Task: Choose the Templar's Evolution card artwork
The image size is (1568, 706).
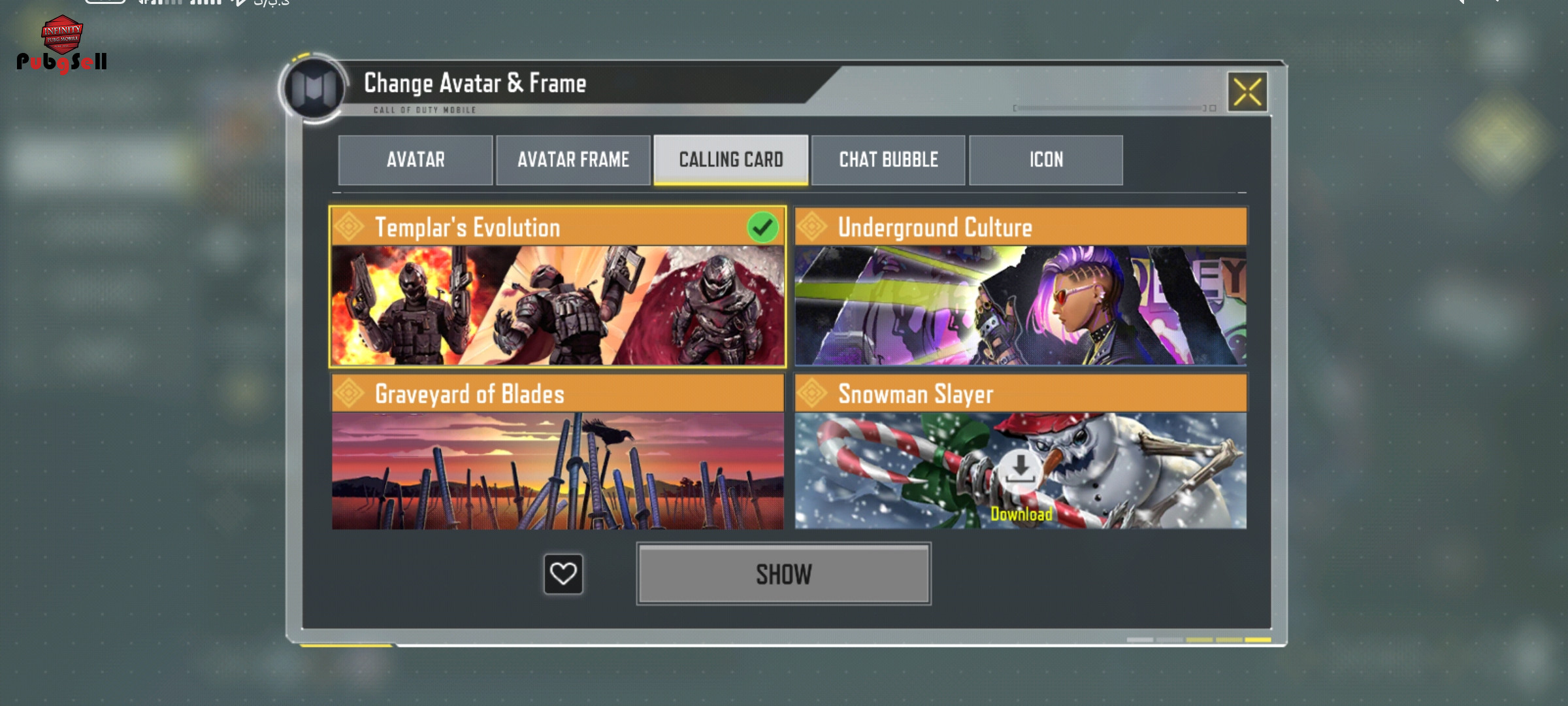Action: 558,305
